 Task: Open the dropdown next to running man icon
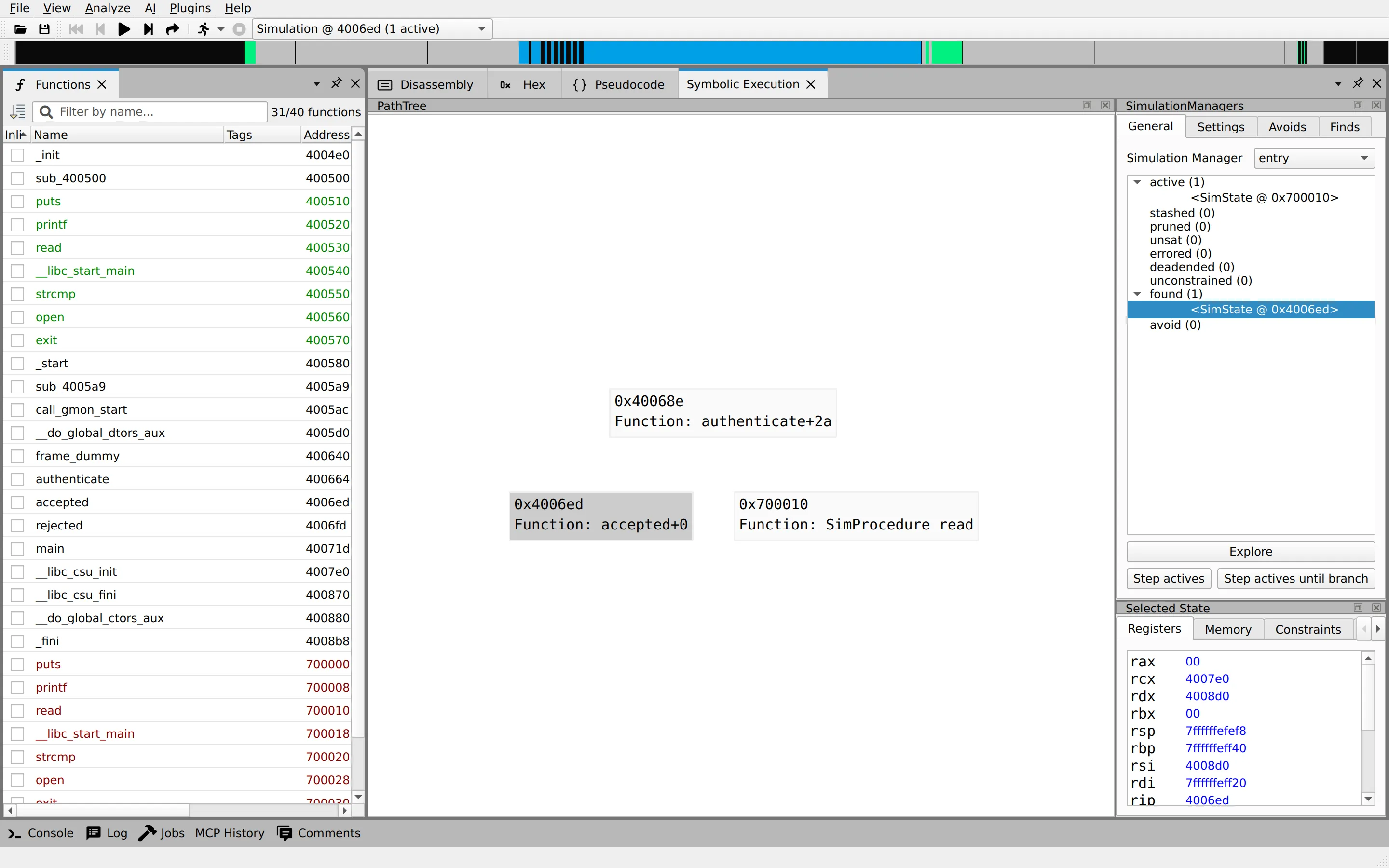(221, 29)
